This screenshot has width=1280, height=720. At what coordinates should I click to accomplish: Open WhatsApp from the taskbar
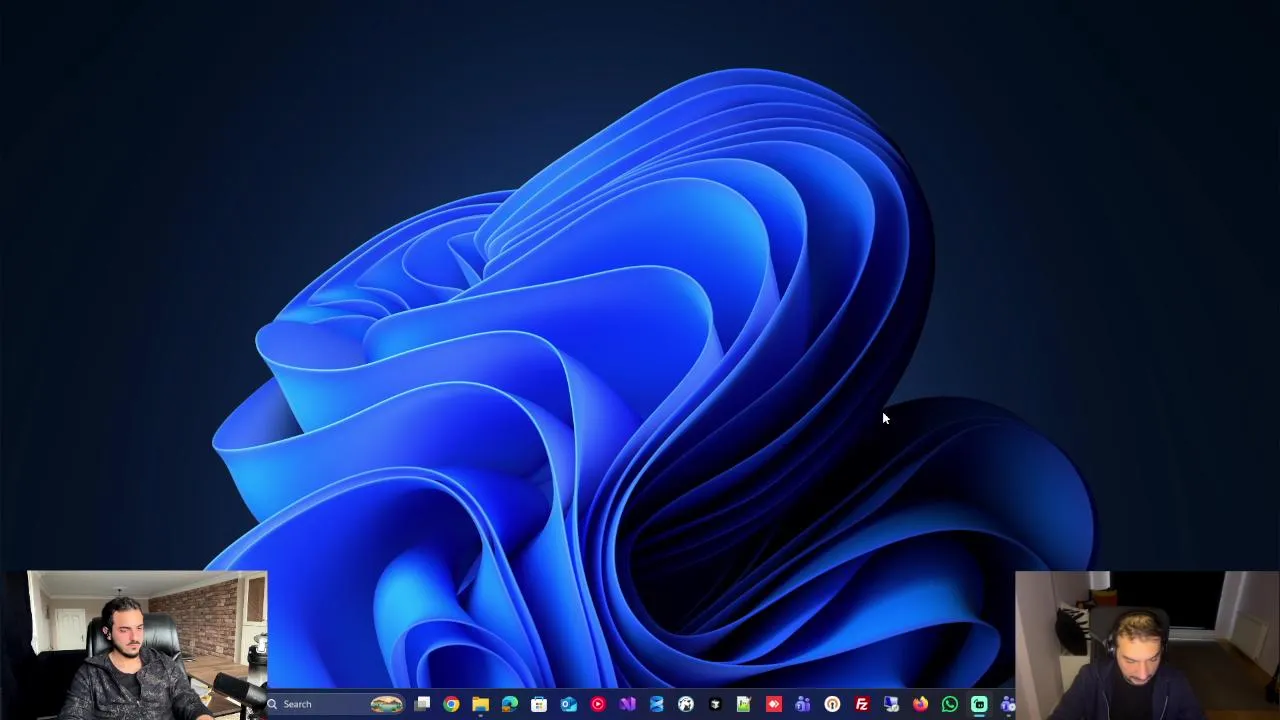click(x=949, y=704)
